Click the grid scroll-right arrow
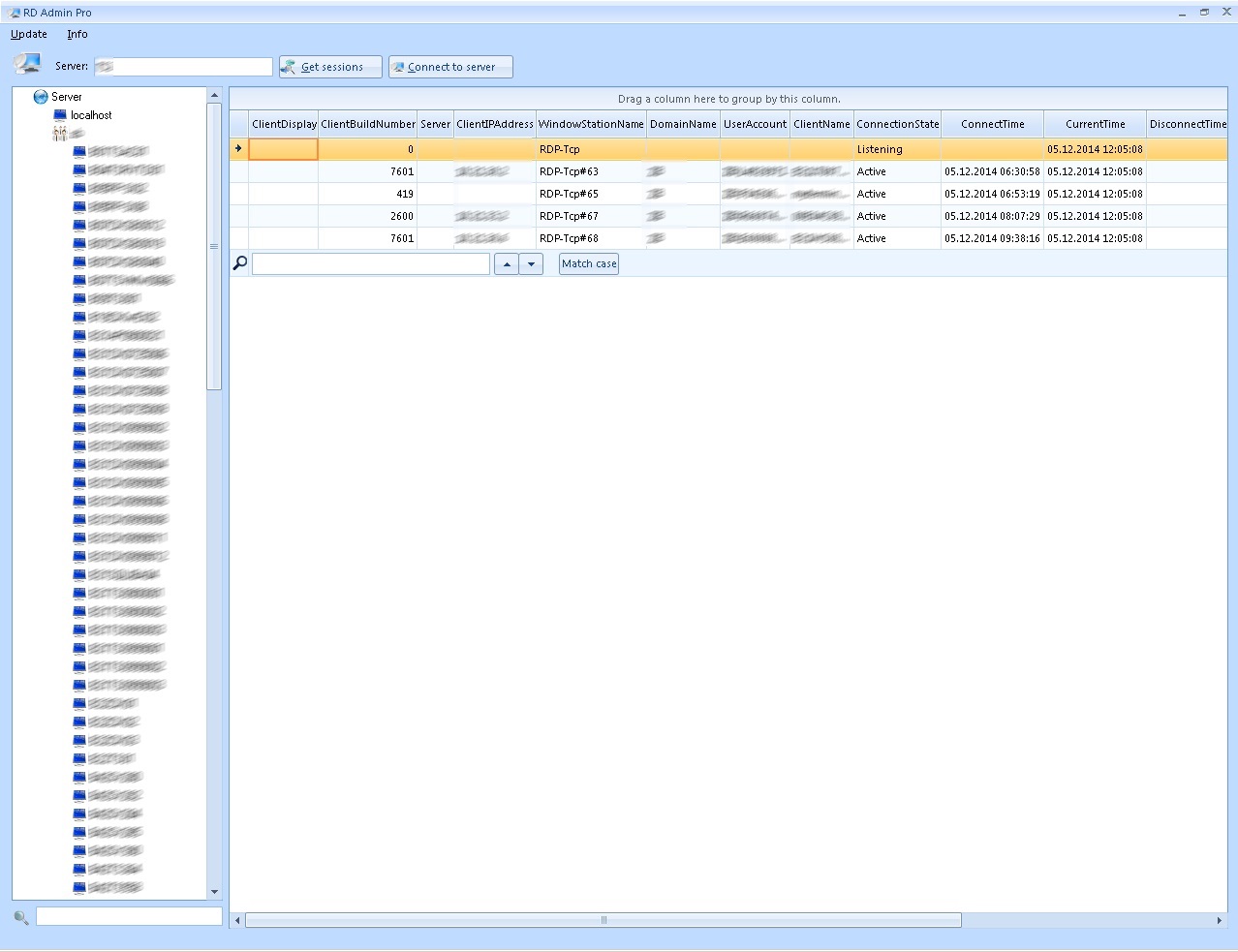This screenshot has width=1238, height=952. pyautogui.click(x=1220, y=920)
